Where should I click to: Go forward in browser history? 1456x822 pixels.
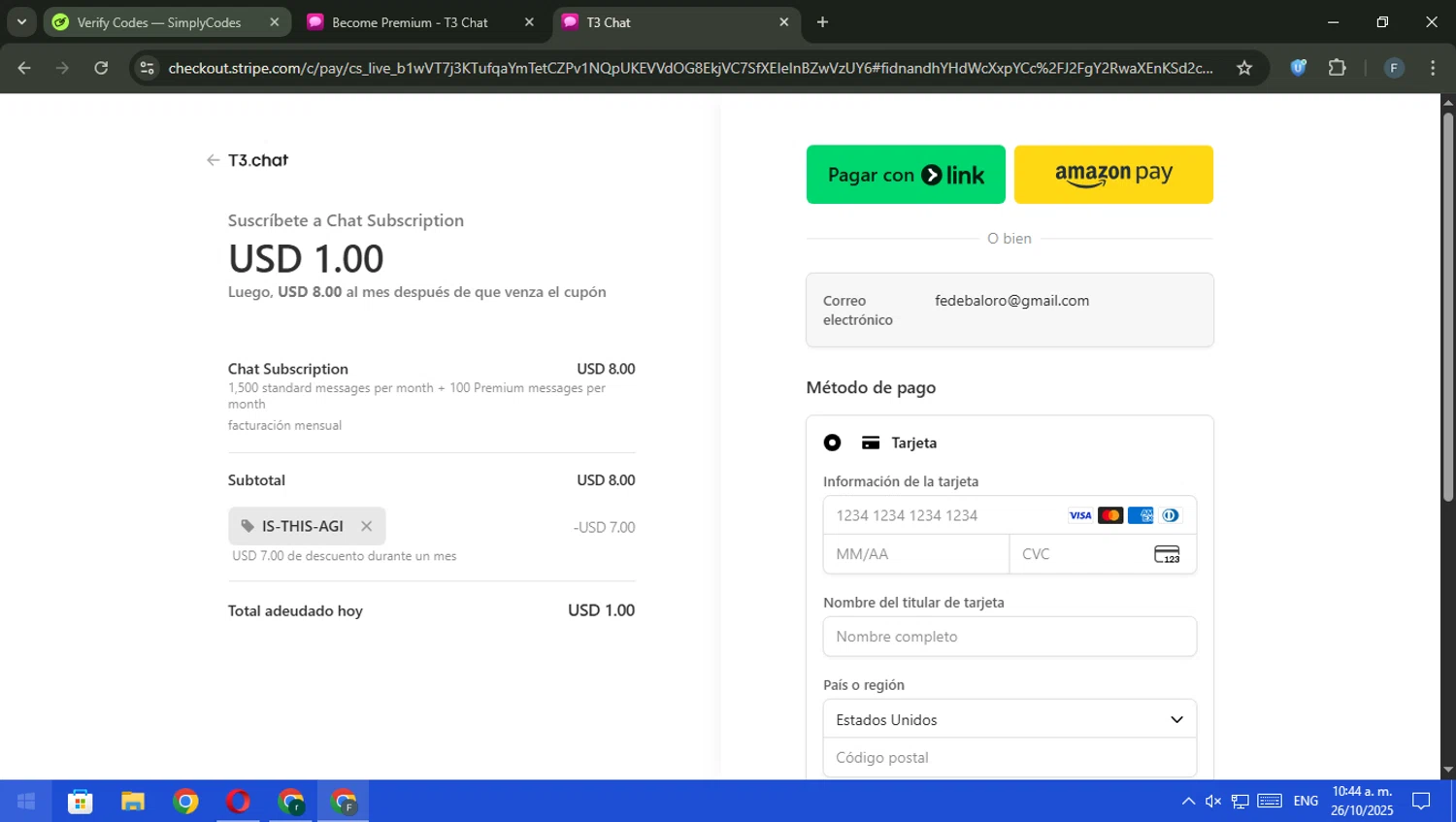click(62, 68)
